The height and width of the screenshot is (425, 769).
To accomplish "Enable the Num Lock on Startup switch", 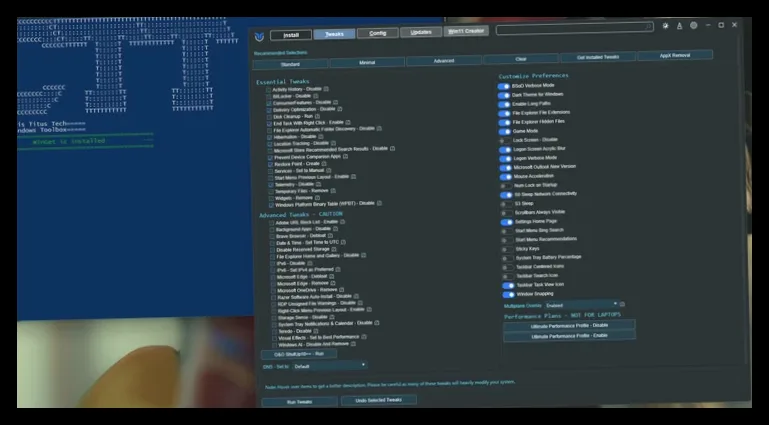I will [x=506, y=186].
